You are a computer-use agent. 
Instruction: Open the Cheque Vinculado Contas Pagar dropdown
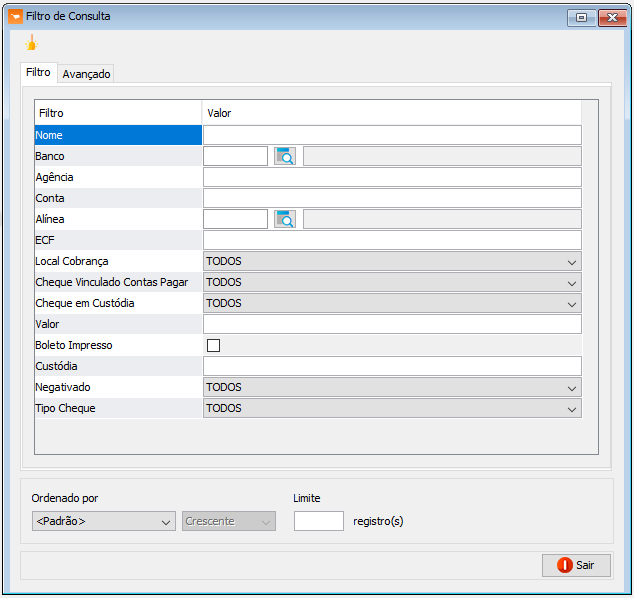point(571,283)
